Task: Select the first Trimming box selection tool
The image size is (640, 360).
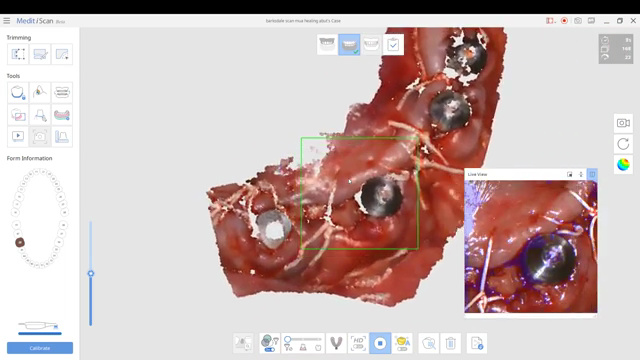Action: pos(18,54)
